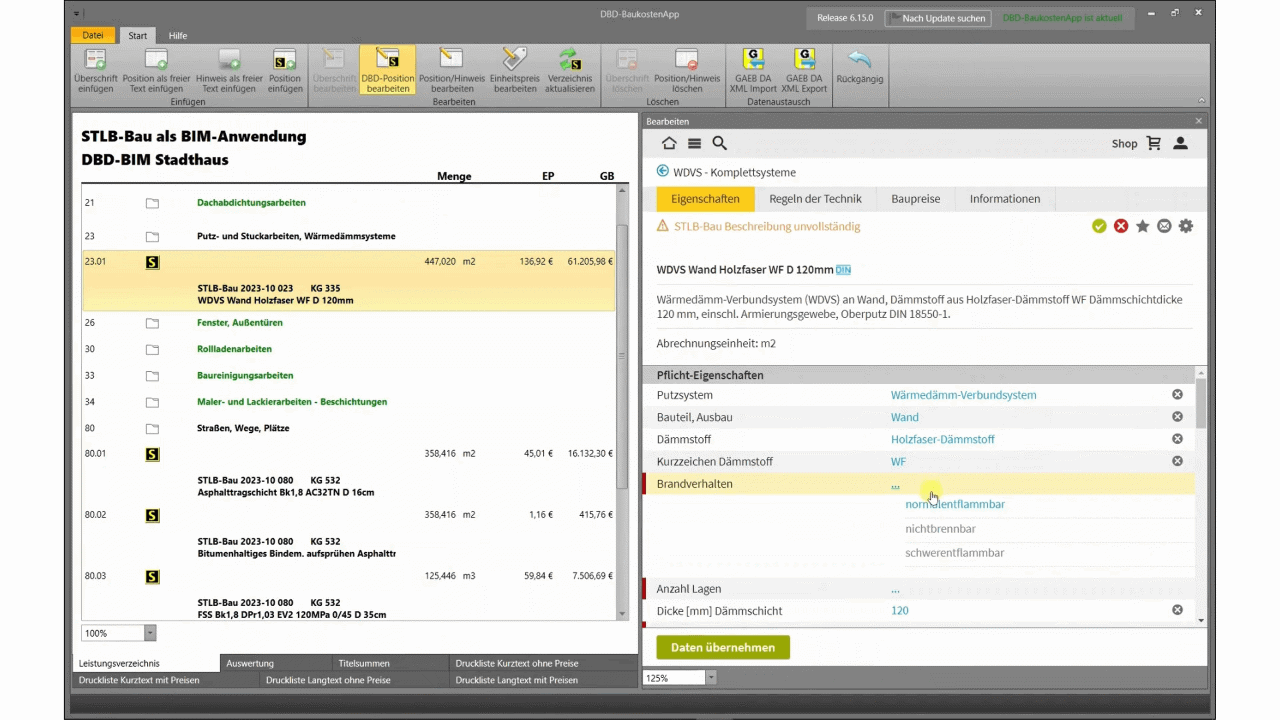Click the envelope mail icon
This screenshot has width=1280, height=720.
(x=1164, y=227)
